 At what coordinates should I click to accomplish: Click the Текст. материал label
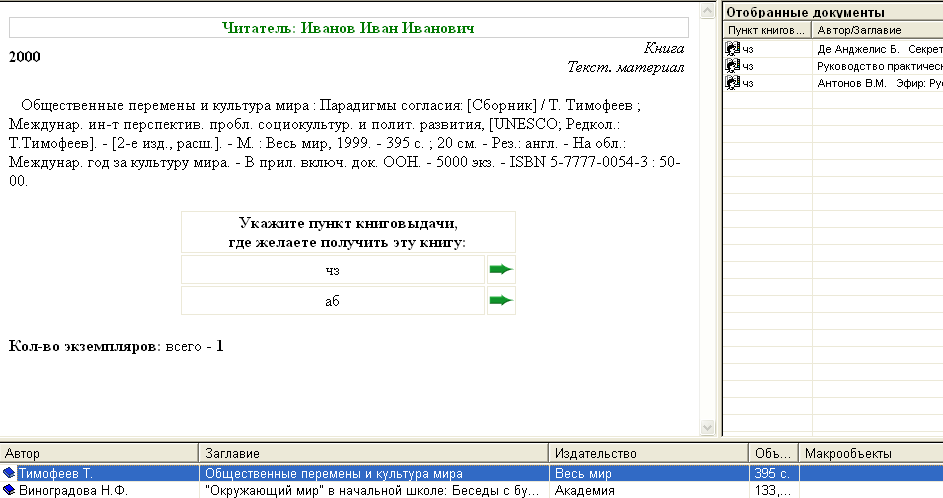pos(625,67)
